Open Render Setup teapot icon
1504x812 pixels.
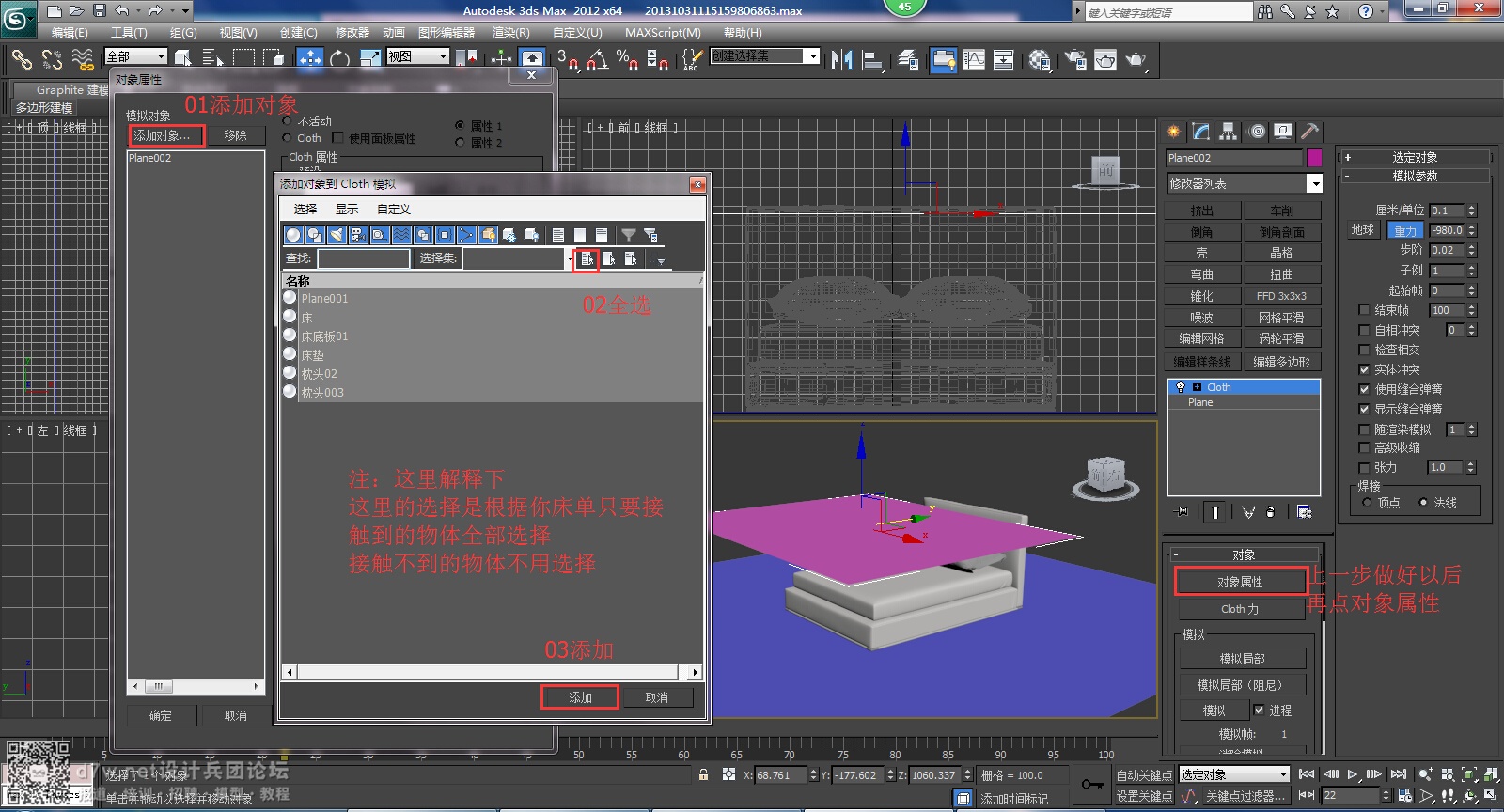[1074, 59]
